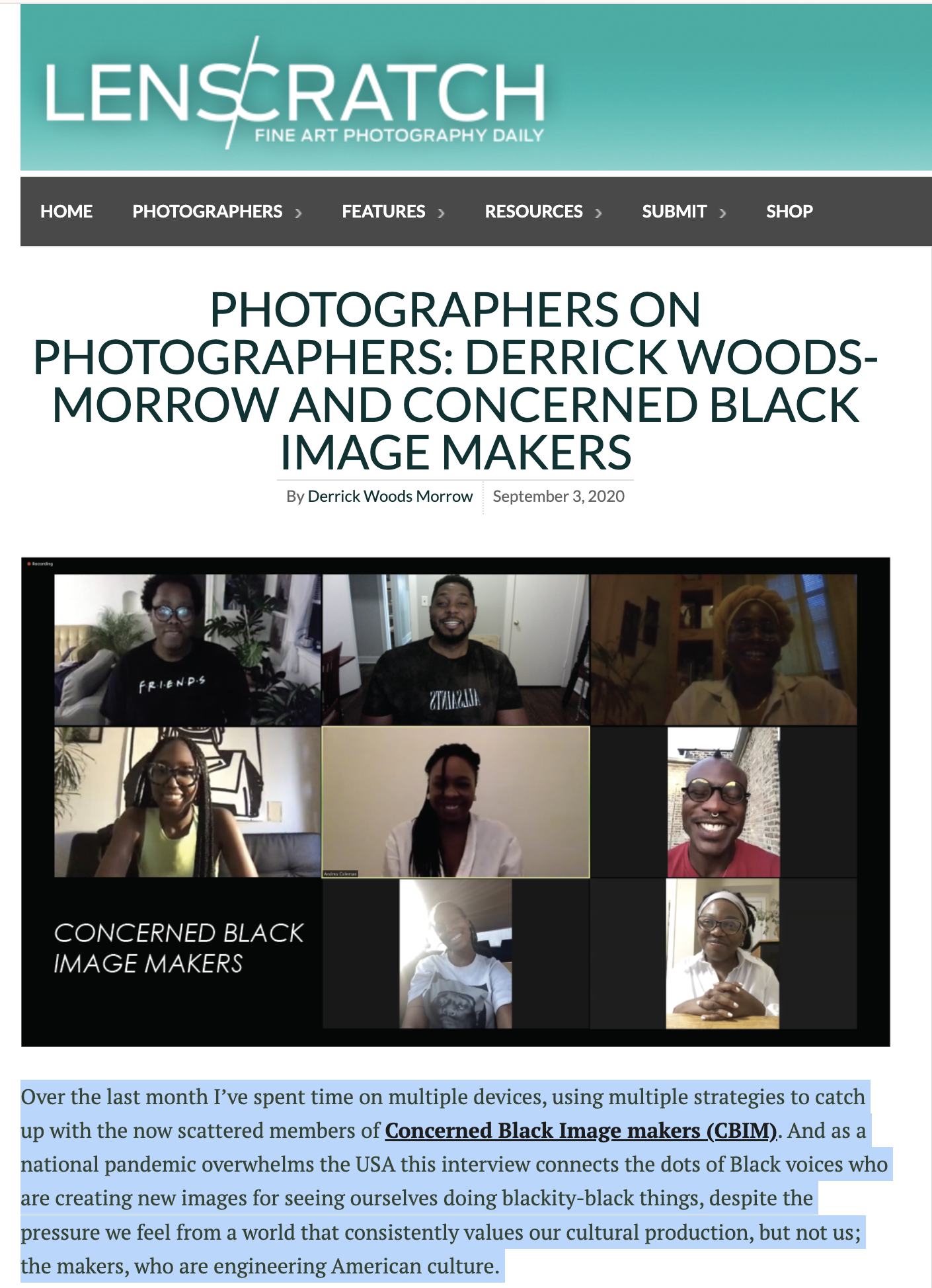Click the Recording indicator in Zoom image
932x1288 pixels.
[40, 564]
